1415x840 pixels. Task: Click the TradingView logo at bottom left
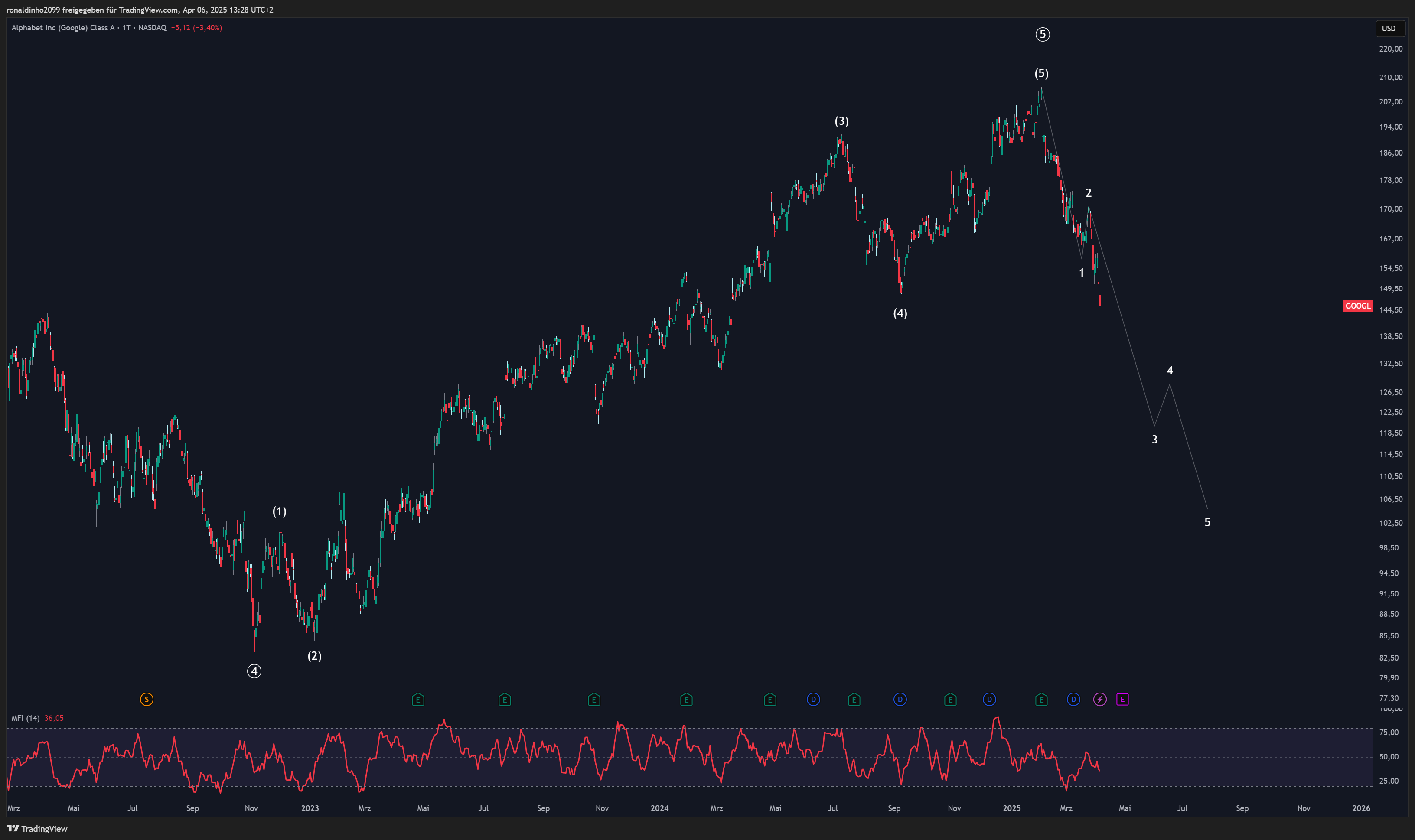click(x=37, y=829)
